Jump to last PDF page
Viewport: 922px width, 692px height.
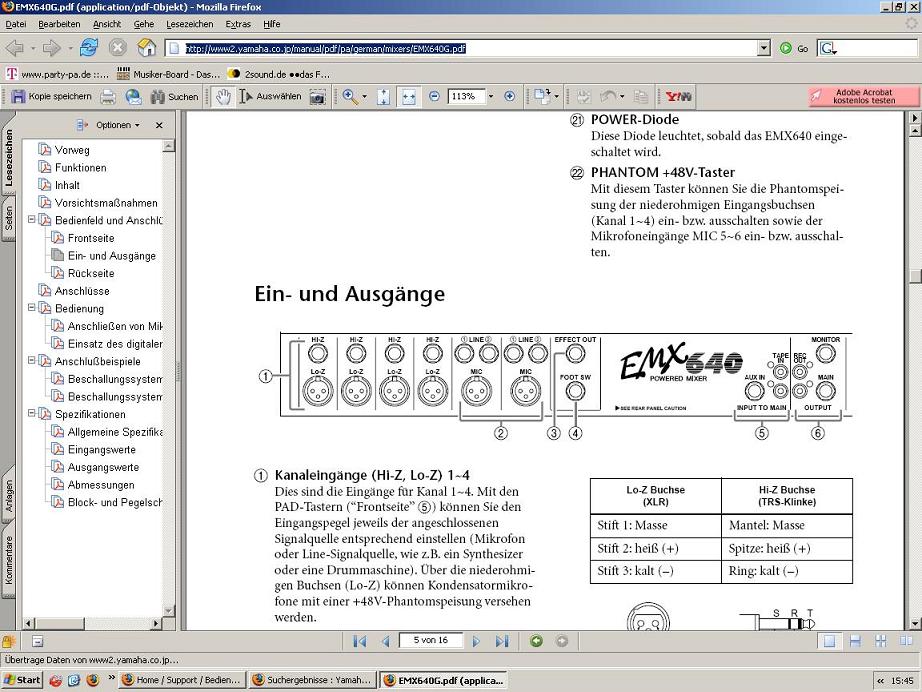502,641
